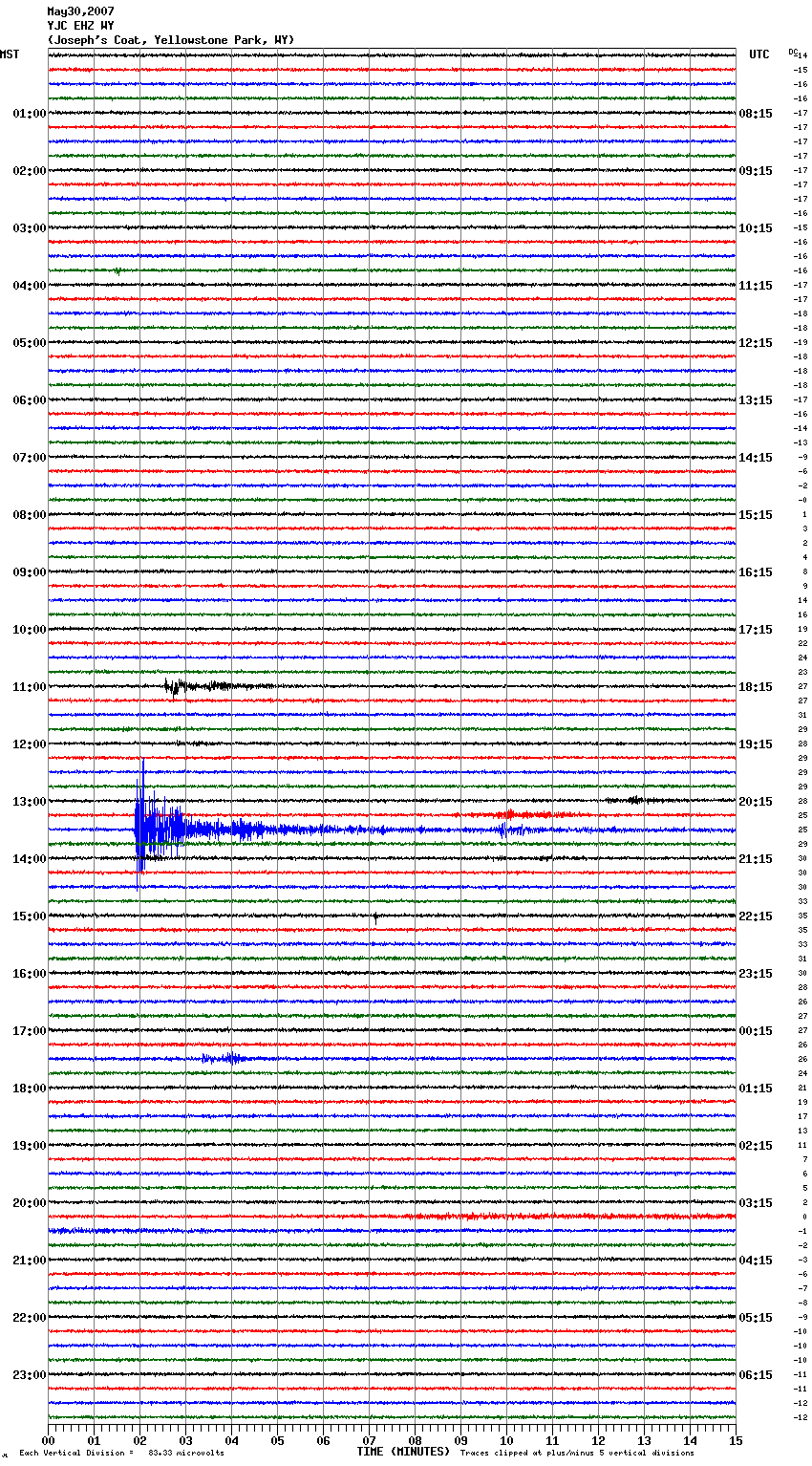
Task: Click the "TIME (MINUTES)" axis title
Action: [403, 1452]
